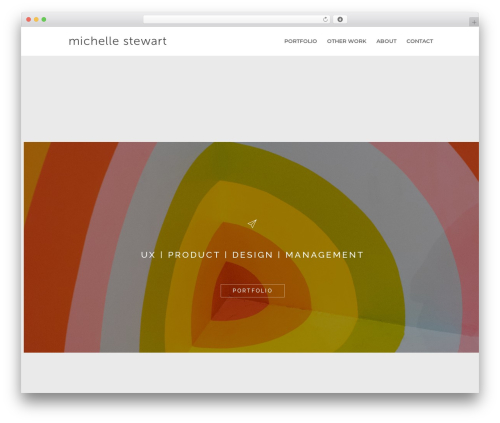The width and height of the screenshot is (500, 423).
Task: Click the michelle stewart site logo
Action: 117,41
